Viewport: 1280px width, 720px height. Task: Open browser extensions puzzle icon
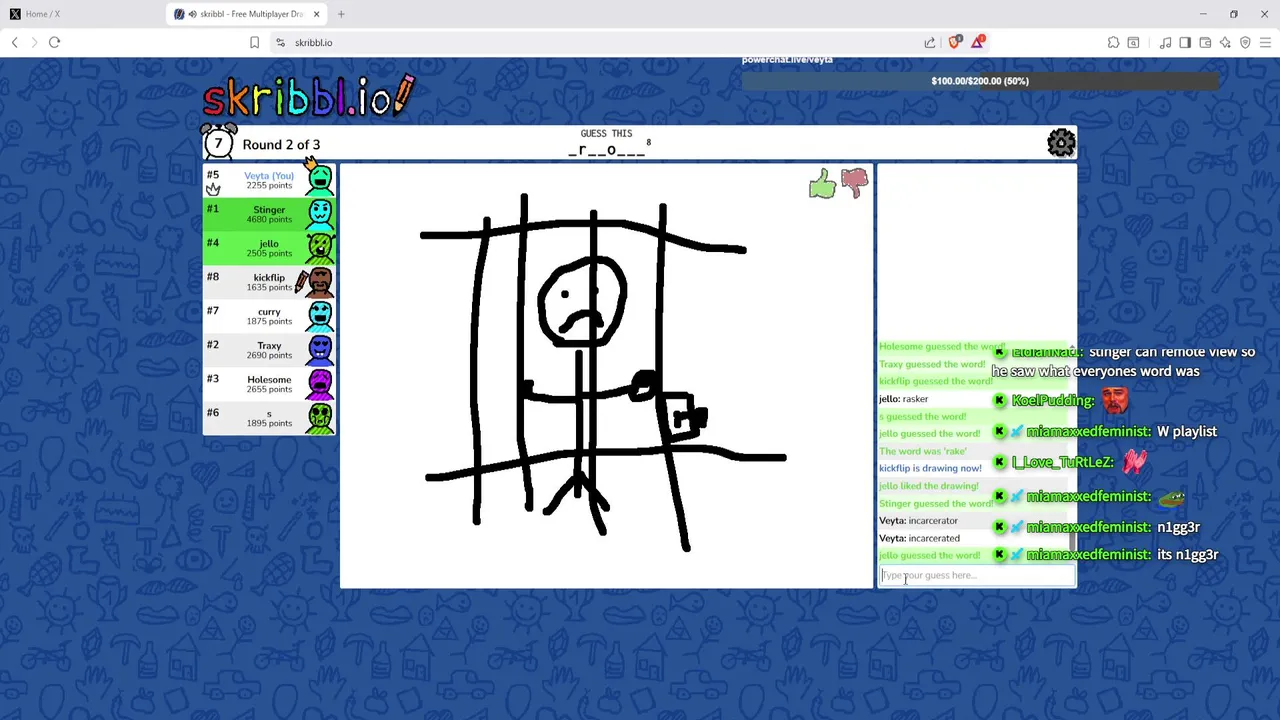[1113, 42]
